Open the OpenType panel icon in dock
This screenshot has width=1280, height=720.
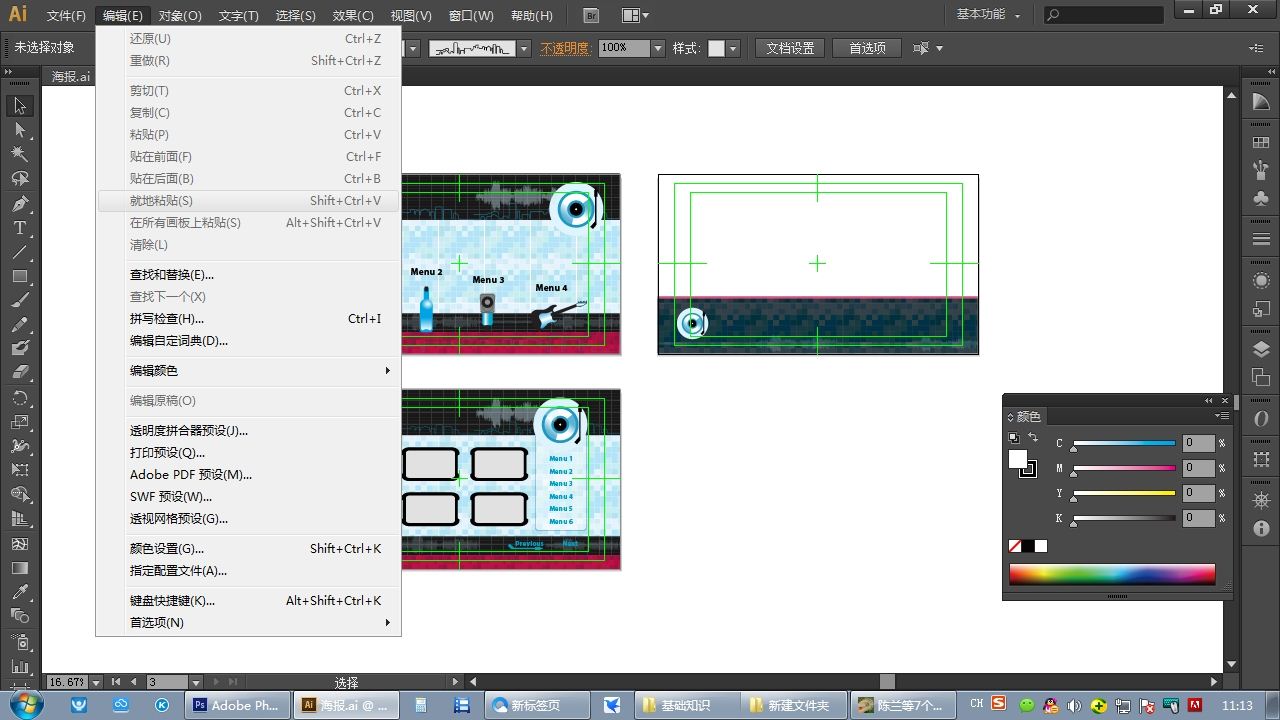(1261, 419)
